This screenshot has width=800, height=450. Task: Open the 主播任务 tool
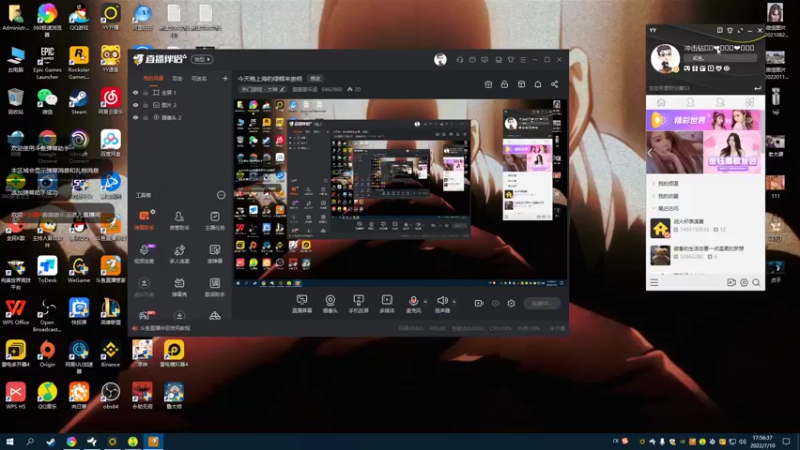pyautogui.click(x=215, y=220)
